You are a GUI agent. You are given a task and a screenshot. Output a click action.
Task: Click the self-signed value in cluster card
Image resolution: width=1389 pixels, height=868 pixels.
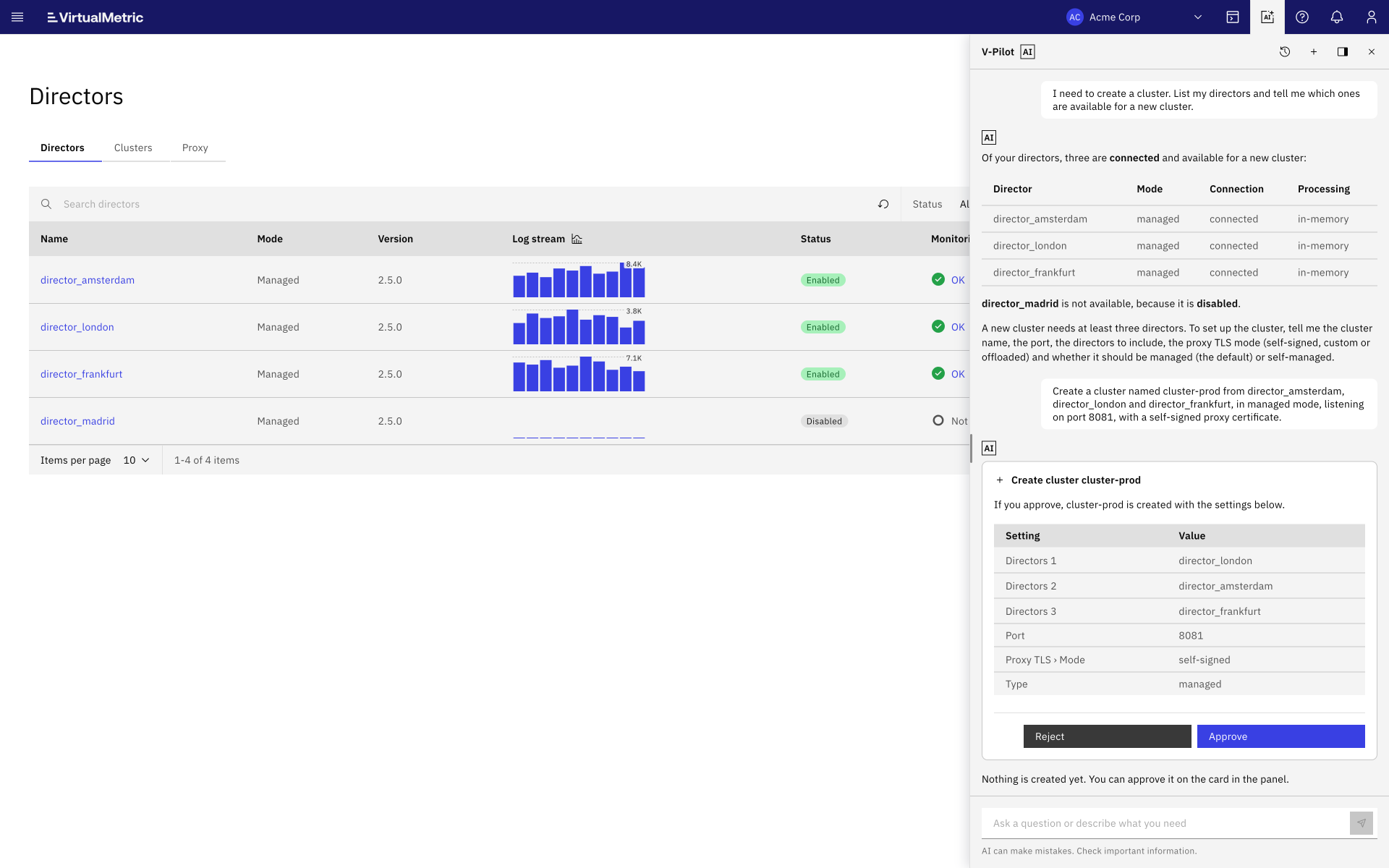pos(1205,660)
